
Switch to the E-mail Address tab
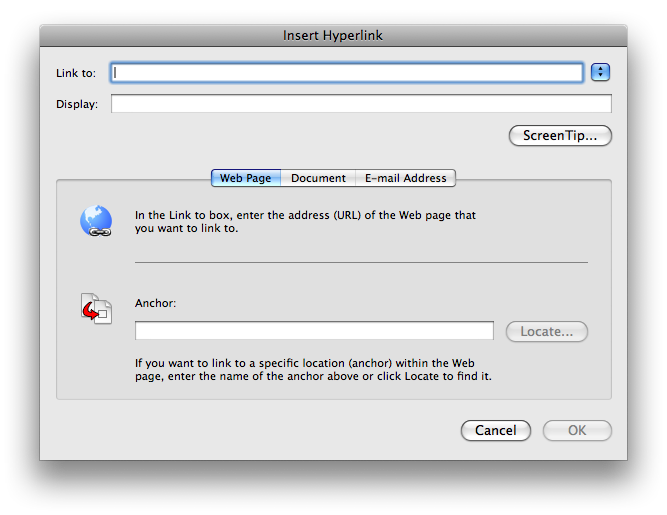tap(405, 178)
